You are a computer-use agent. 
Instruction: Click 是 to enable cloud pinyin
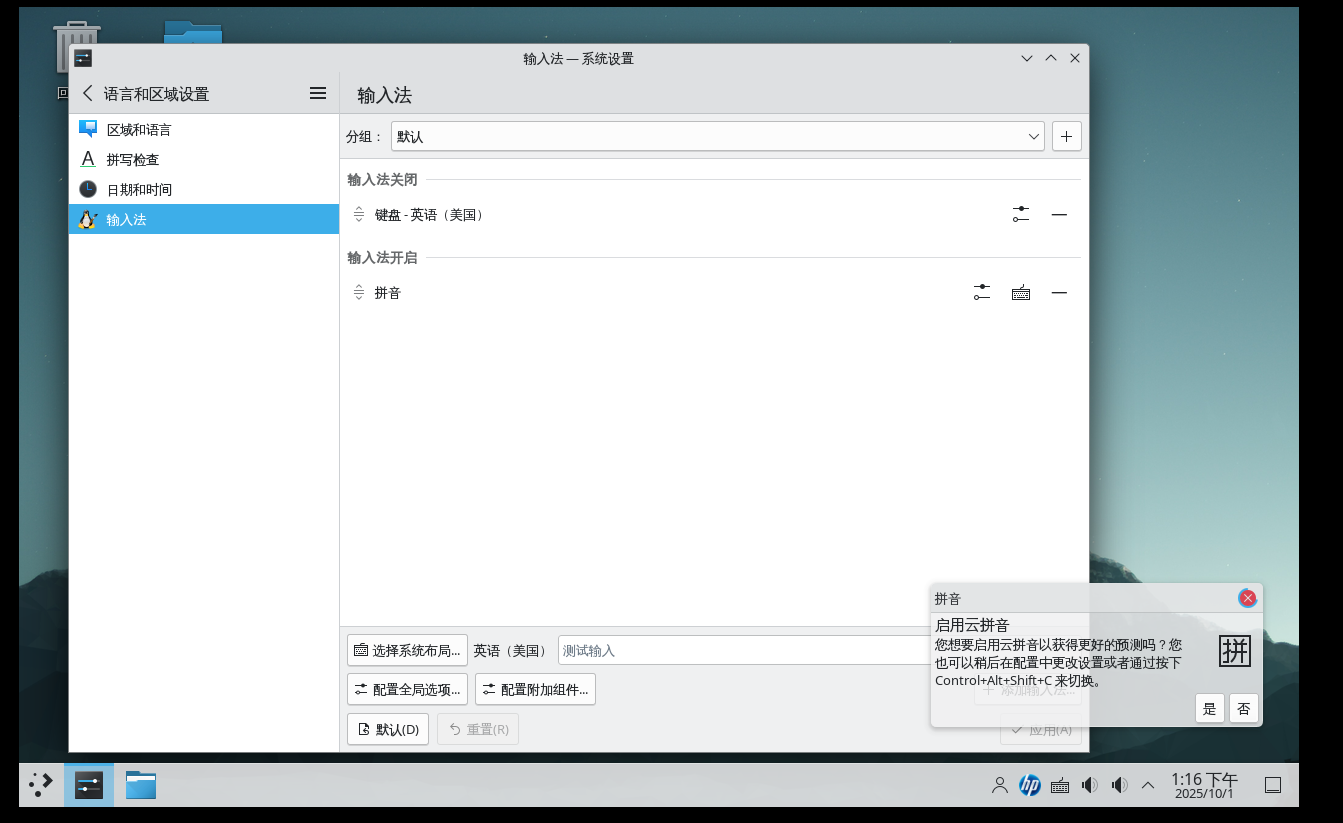tap(1209, 708)
